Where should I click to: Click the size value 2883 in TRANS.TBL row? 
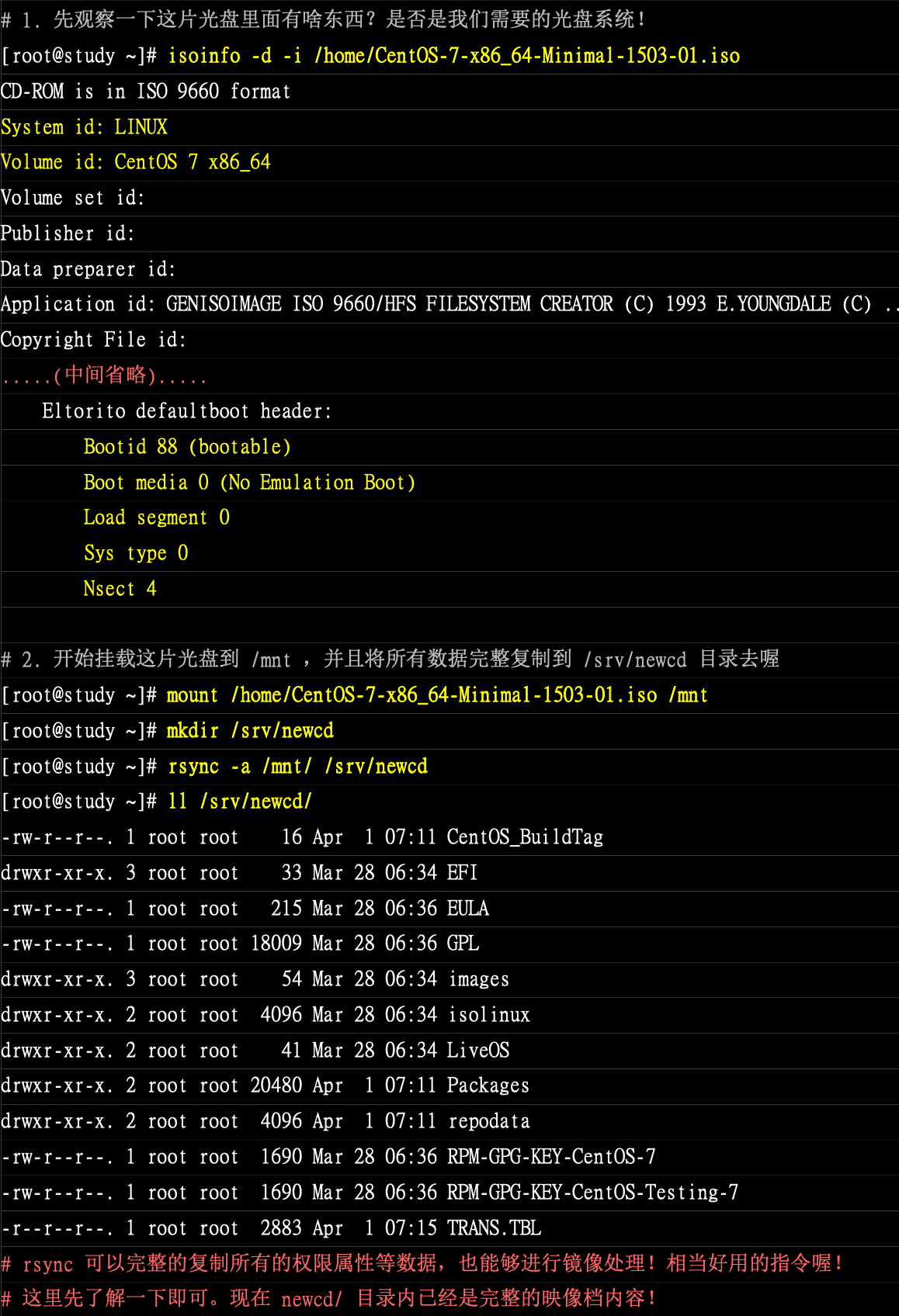pos(281,1228)
